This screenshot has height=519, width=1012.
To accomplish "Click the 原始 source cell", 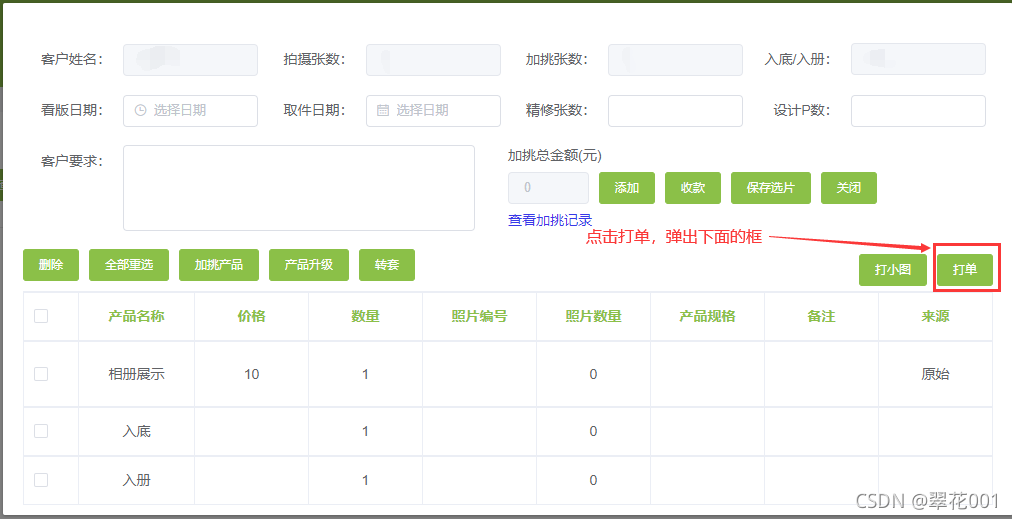I will pyautogui.click(x=935, y=374).
